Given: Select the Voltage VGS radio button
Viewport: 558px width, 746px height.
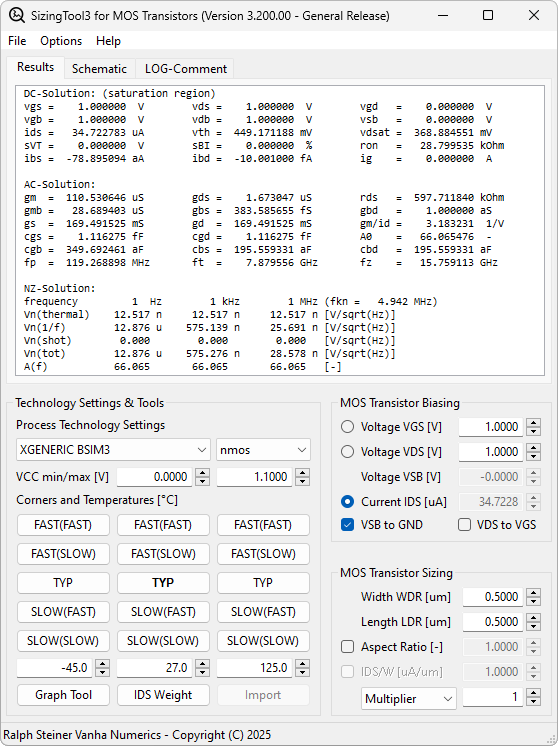Looking at the screenshot, I should tap(347, 427).
